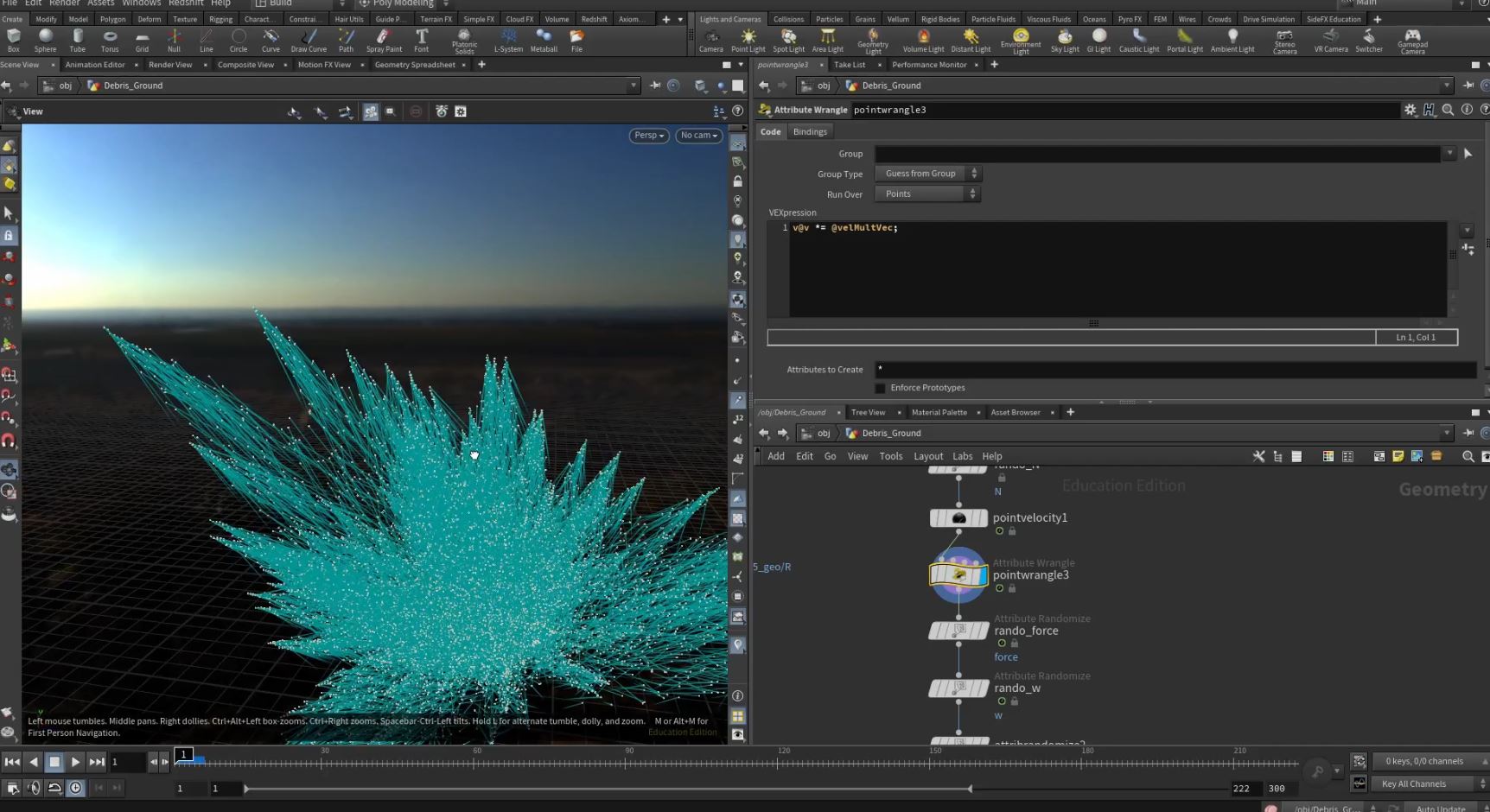Switch to the Material Palette tab

(939, 412)
